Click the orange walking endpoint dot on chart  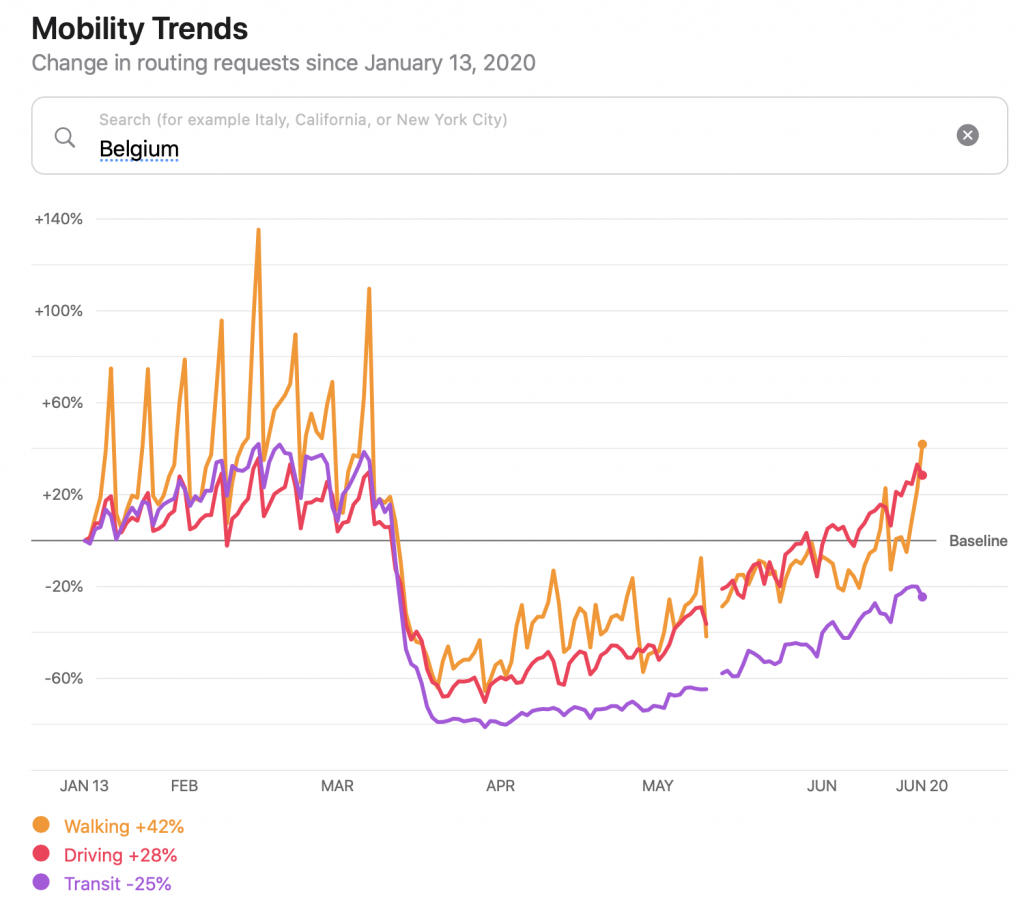(x=922, y=444)
